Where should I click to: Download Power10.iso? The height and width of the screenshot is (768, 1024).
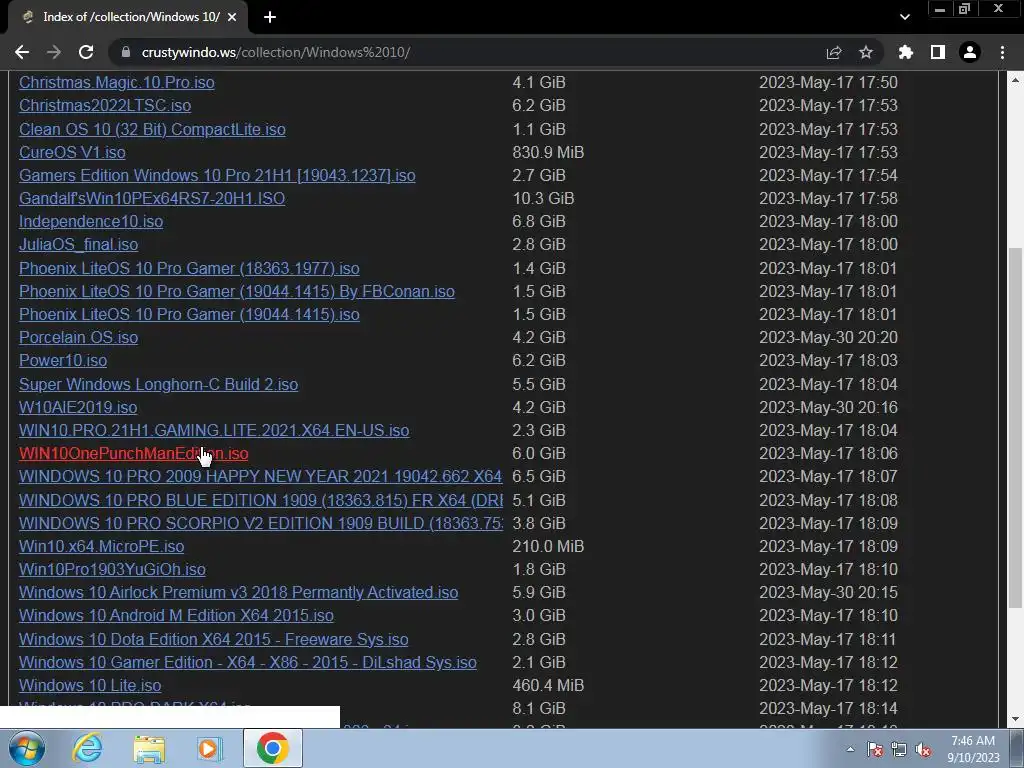pyautogui.click(x=63, y=360)
